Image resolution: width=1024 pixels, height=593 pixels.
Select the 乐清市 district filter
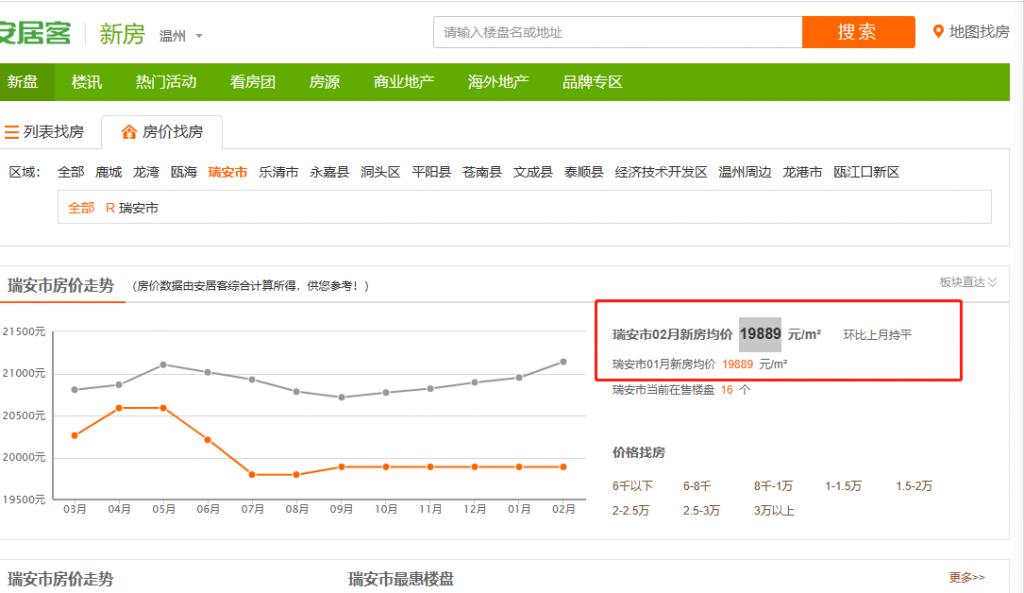pyautogui.click(x=276, y=171)
